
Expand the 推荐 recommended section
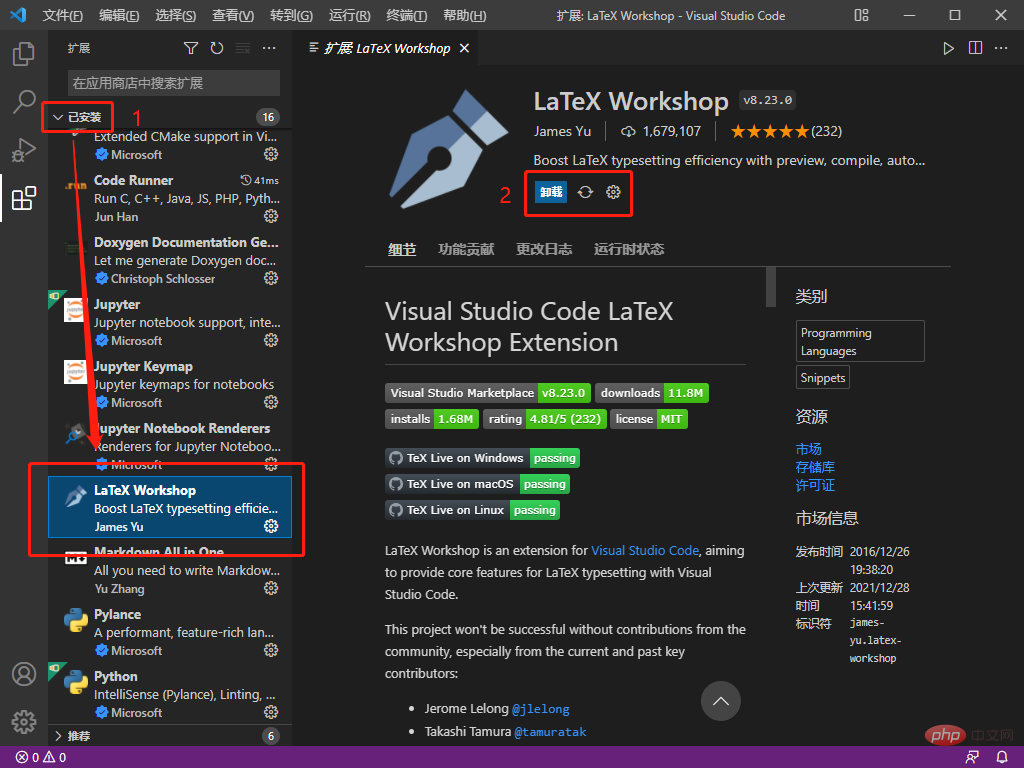(78, 736)
